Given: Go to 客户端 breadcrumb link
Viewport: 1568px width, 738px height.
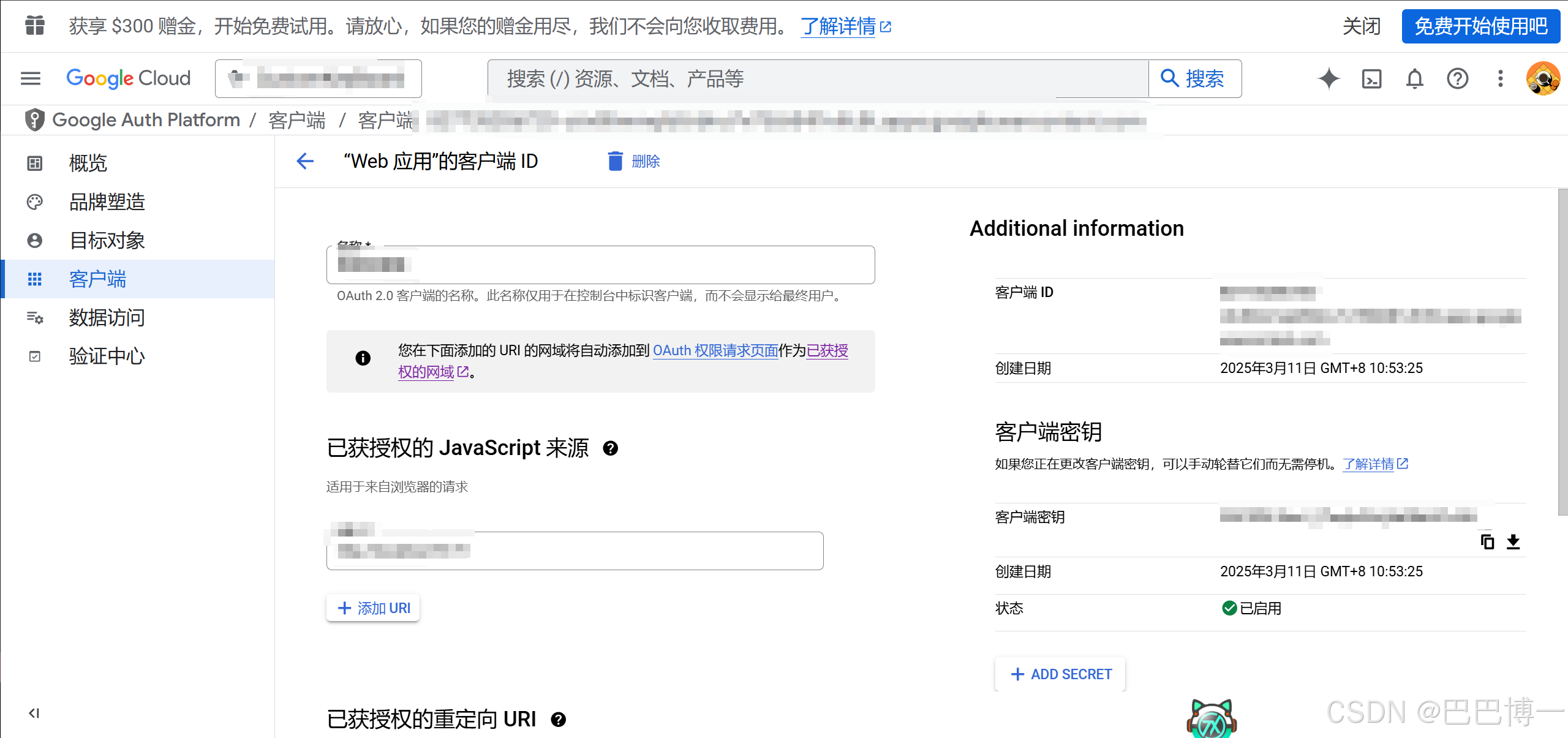Looking at the screenshot, I should coord(297,120).
